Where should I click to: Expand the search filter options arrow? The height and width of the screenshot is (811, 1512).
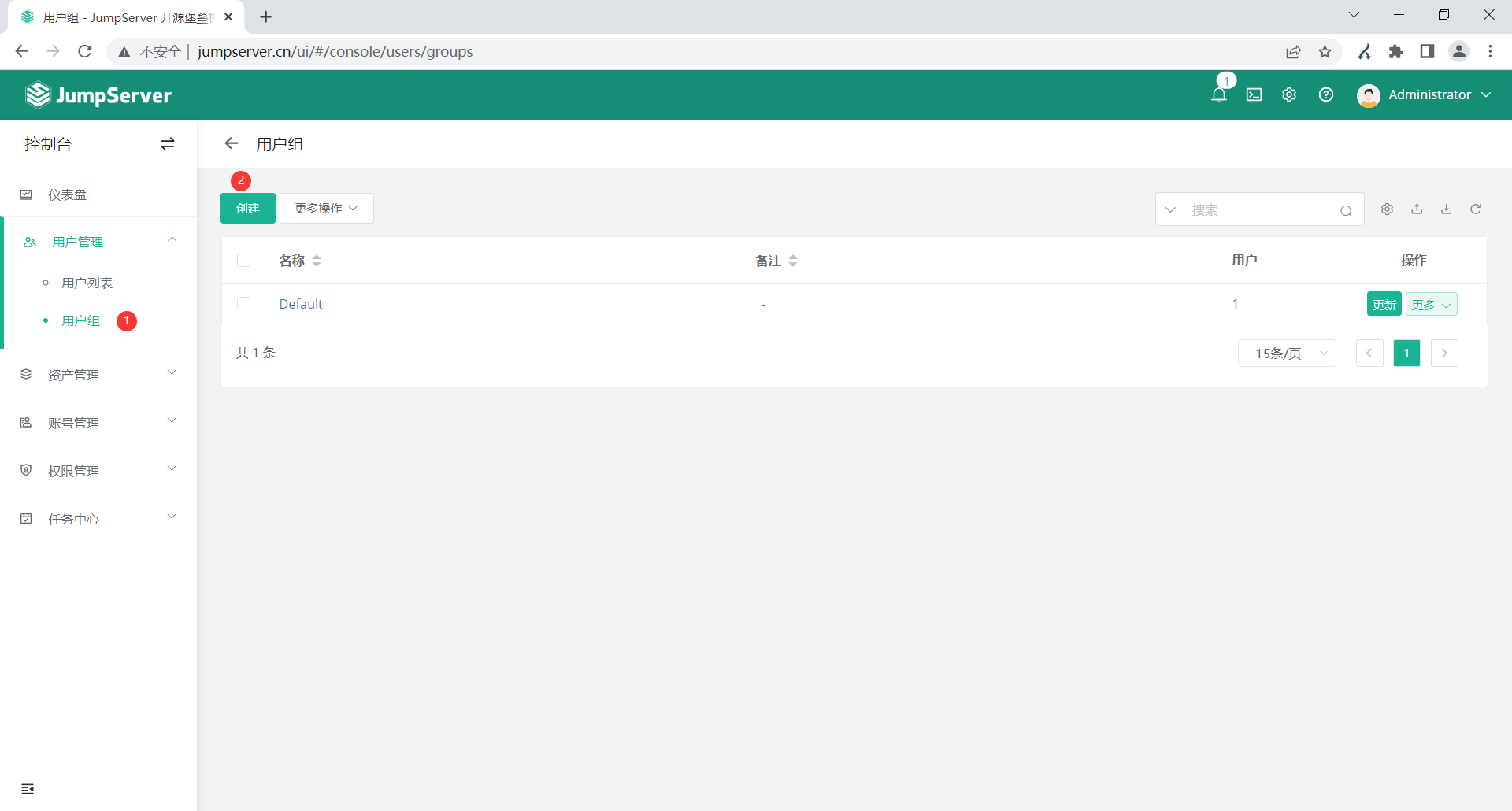pos(1170,210)
